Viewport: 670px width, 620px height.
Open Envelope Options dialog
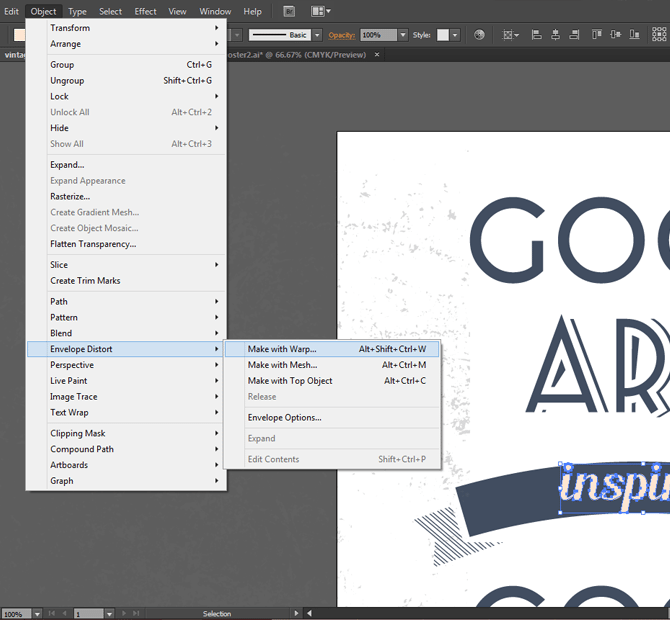click(x=285, y=418)
